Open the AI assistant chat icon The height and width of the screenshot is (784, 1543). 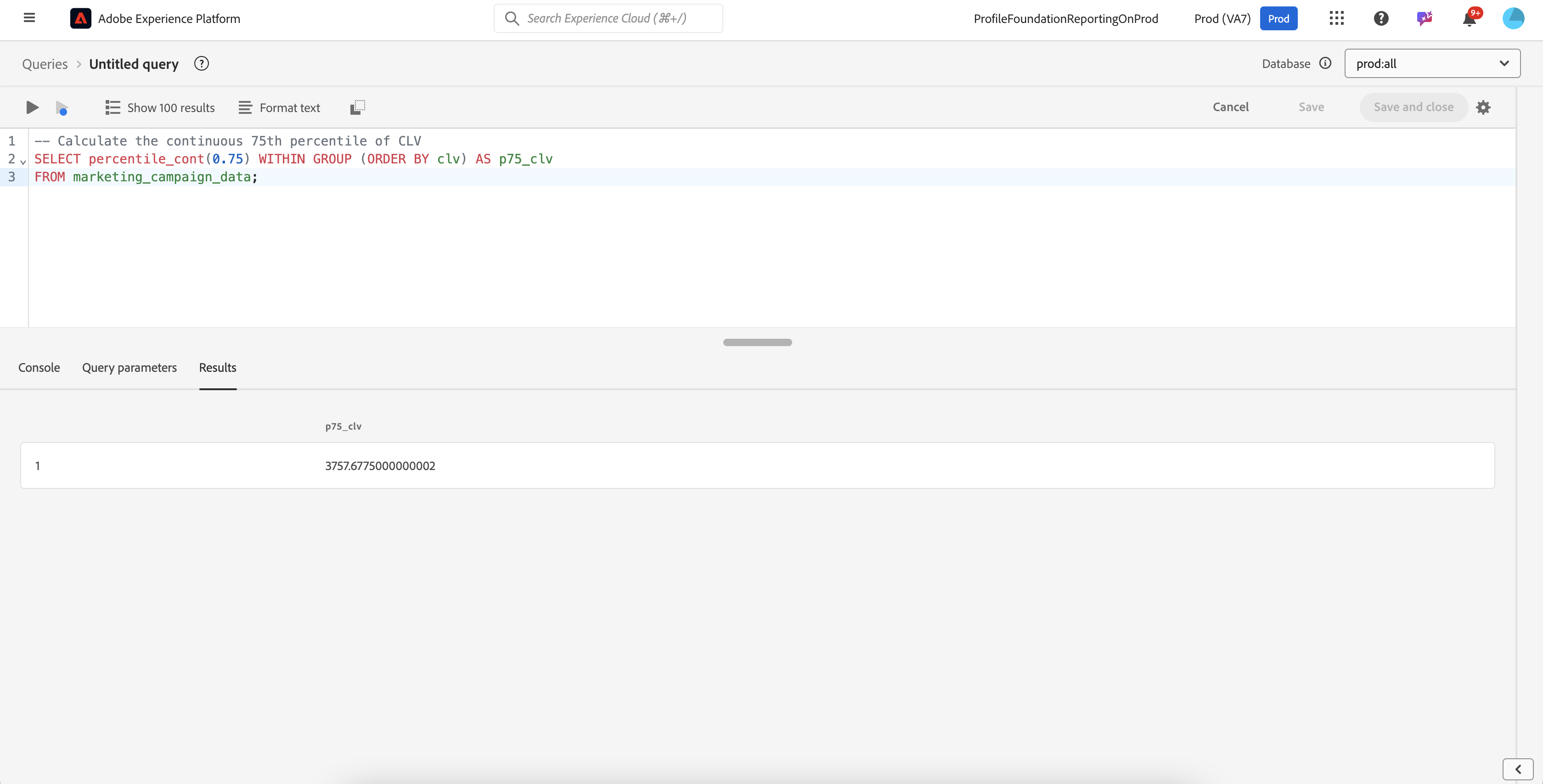[1425, 18]
